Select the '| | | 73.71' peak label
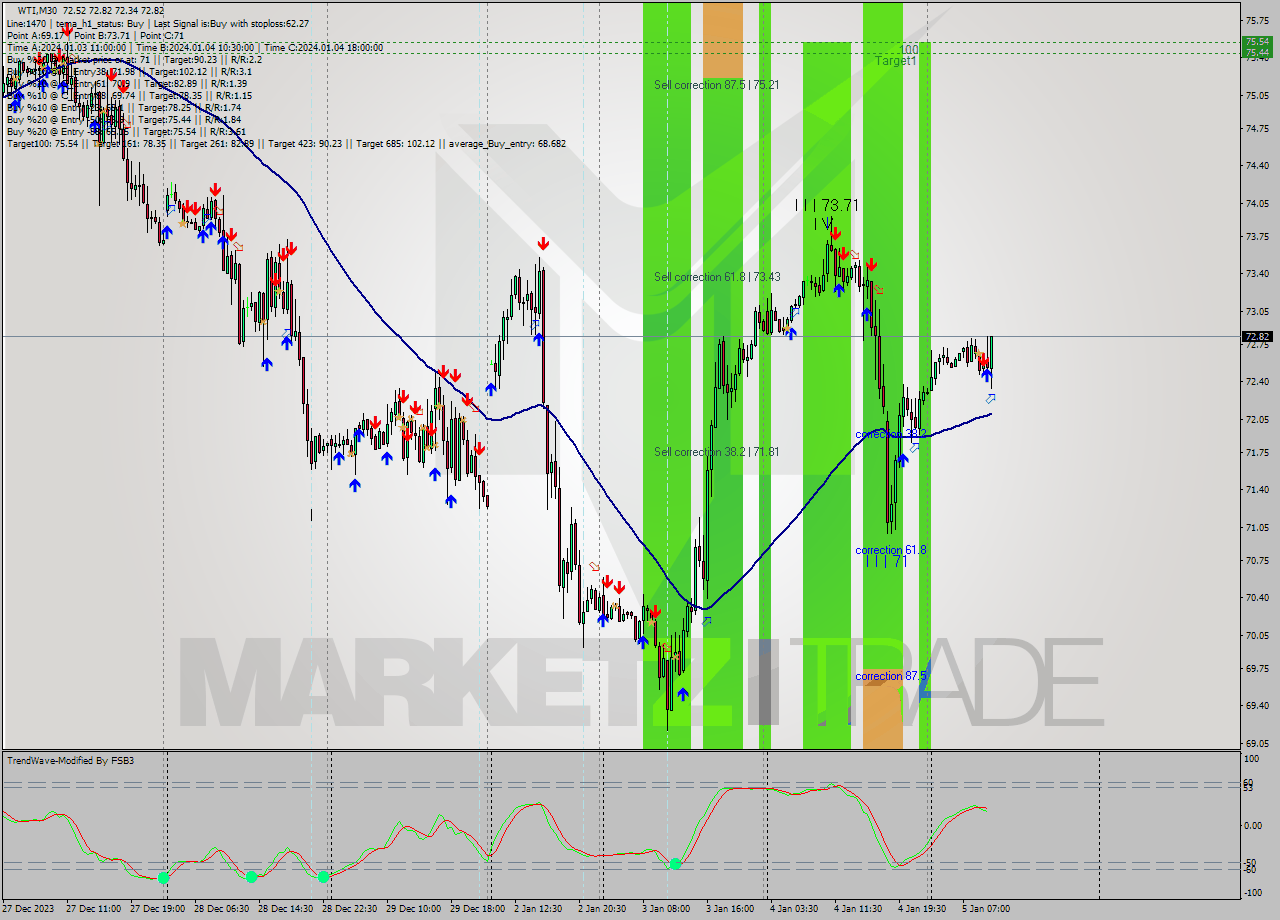This screenshot has height=920, width=1280. pos(827,205)
